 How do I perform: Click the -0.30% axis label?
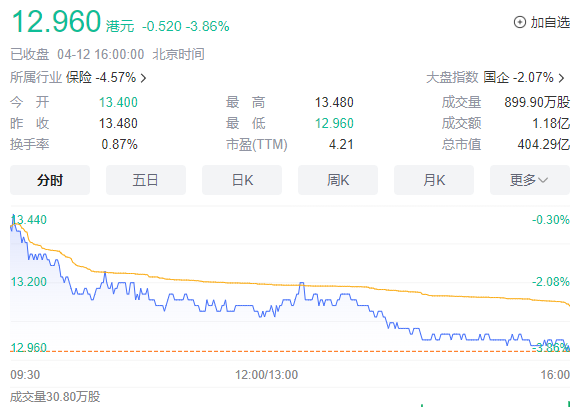click(x=551, y=220)
